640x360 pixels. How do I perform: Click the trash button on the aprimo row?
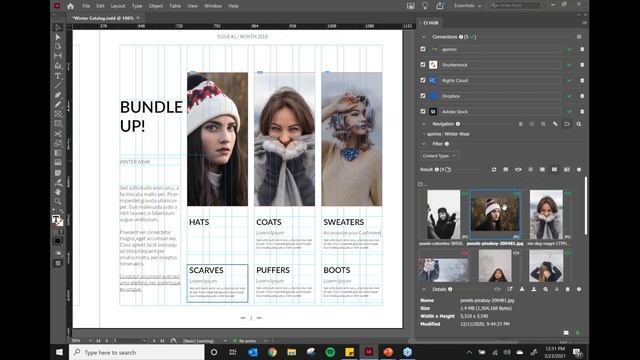click(x=582, y=49)
